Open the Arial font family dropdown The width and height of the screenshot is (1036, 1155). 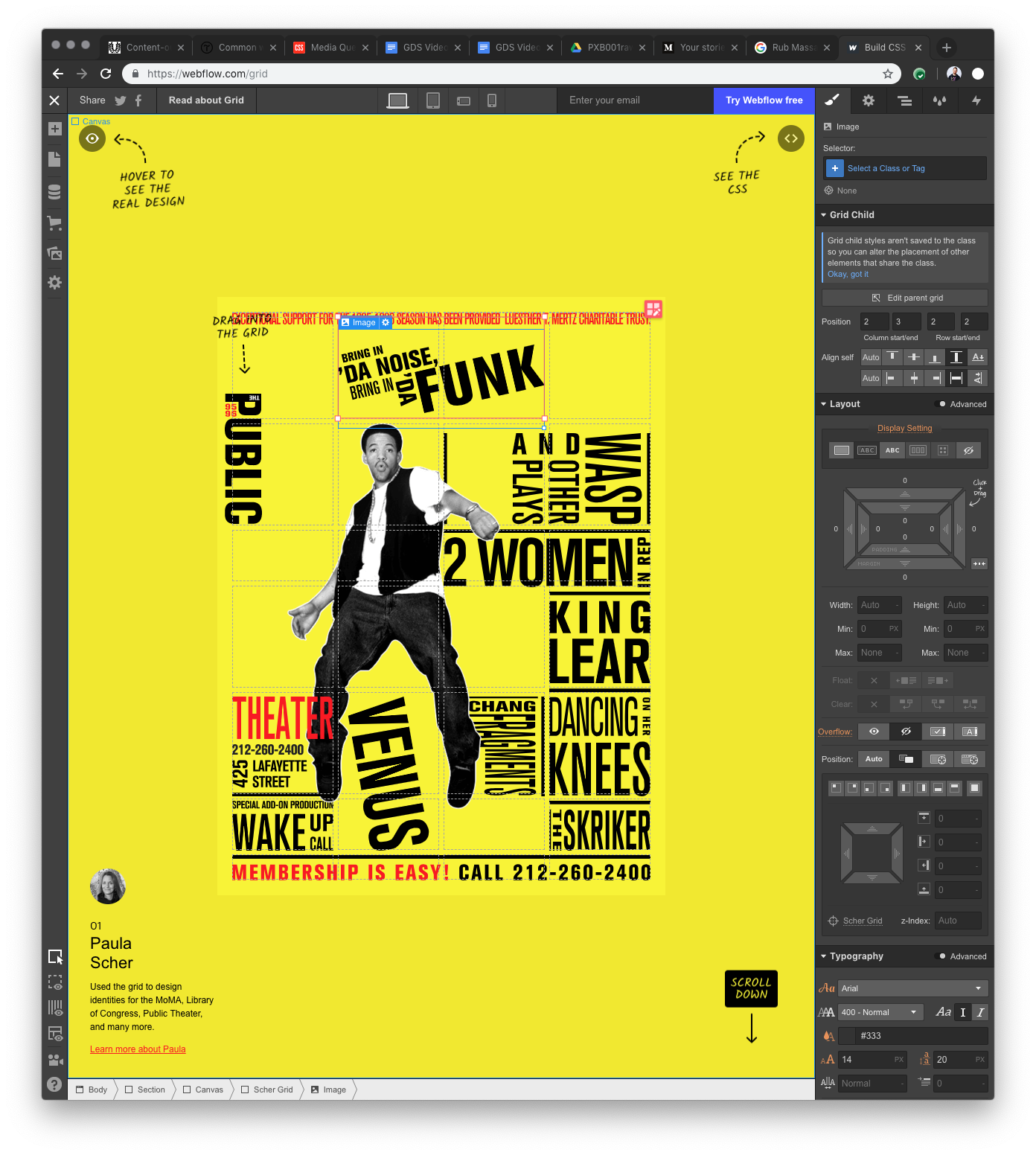[x=913, y=988]
